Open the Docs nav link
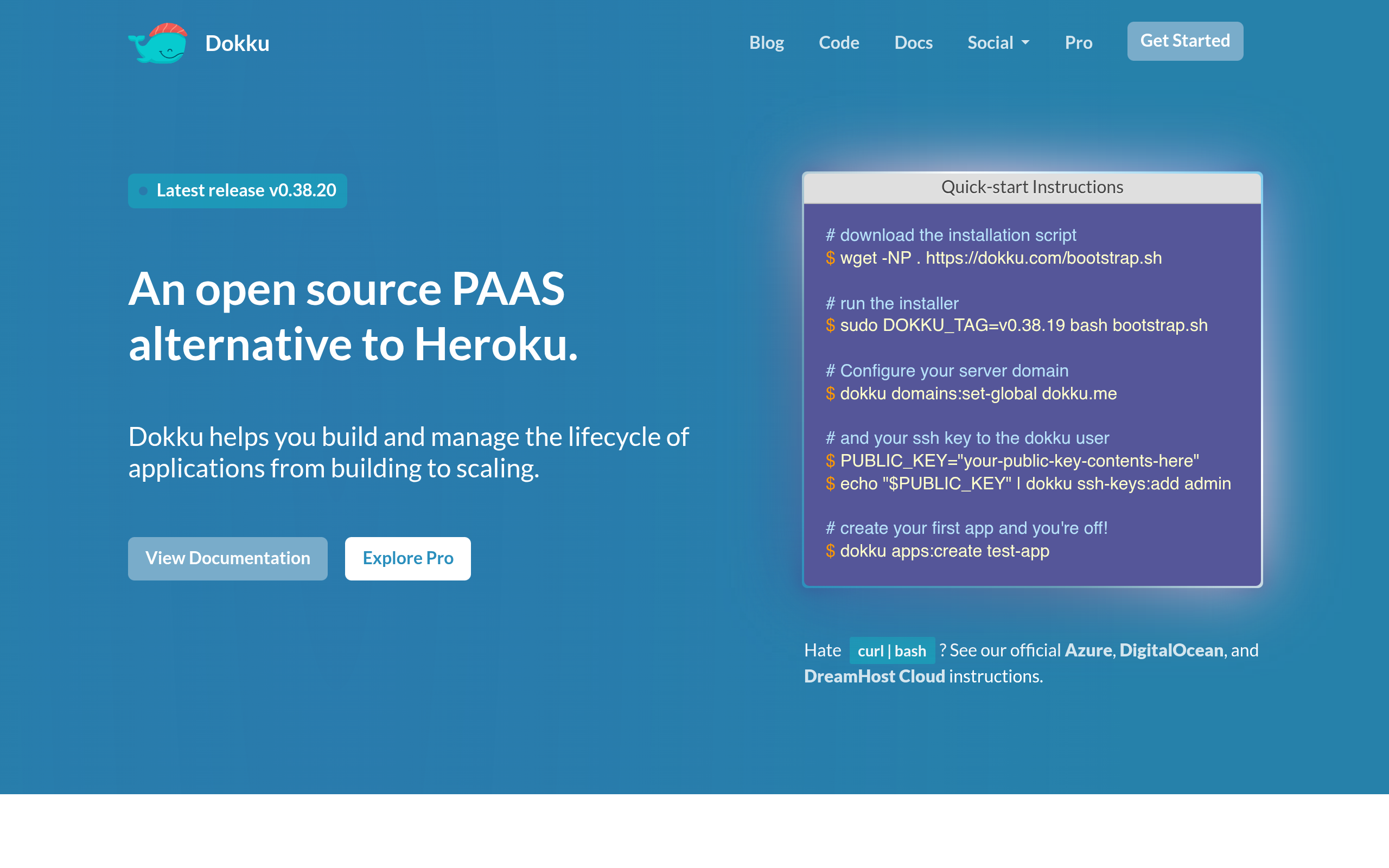 (x=913, y=42)
